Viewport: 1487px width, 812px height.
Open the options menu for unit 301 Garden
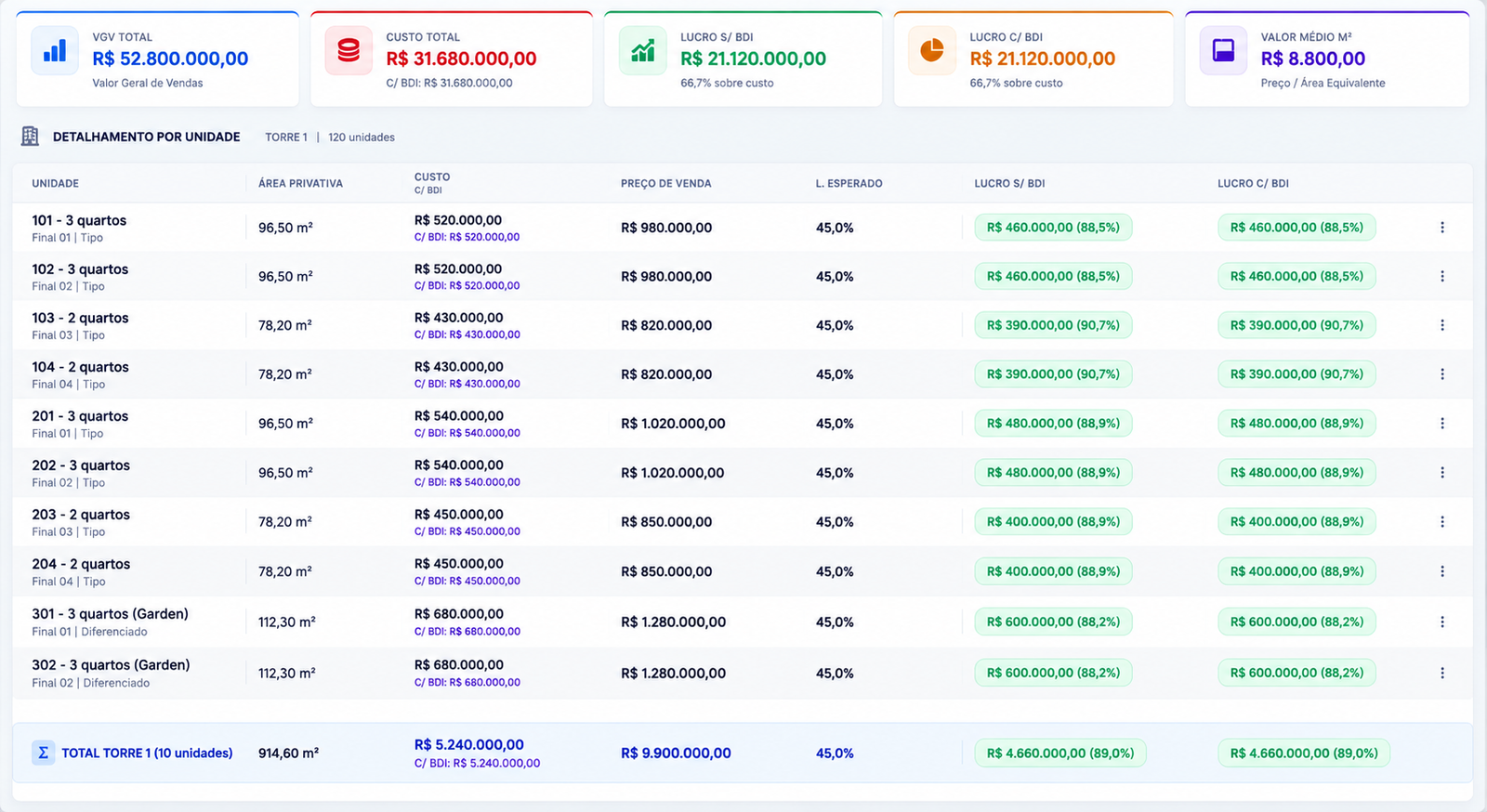coord(1442,622)
